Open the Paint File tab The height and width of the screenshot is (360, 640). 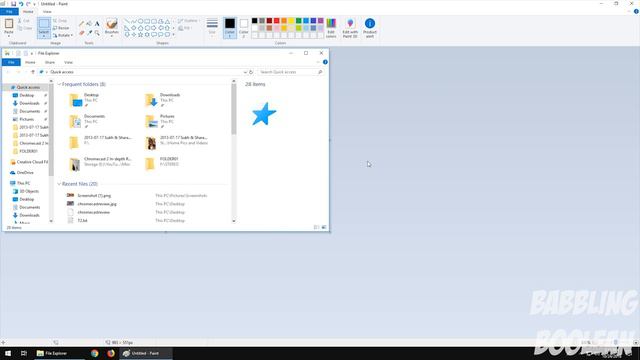[x=9, y=12]
